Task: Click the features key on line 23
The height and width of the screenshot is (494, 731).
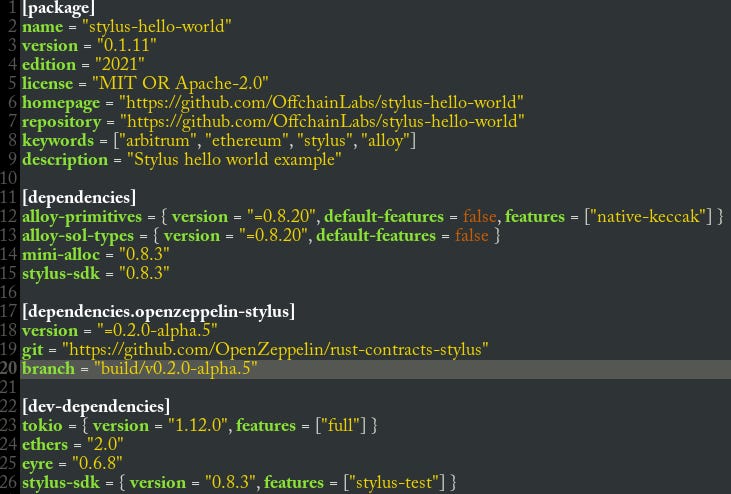Action: click(266, 426)
